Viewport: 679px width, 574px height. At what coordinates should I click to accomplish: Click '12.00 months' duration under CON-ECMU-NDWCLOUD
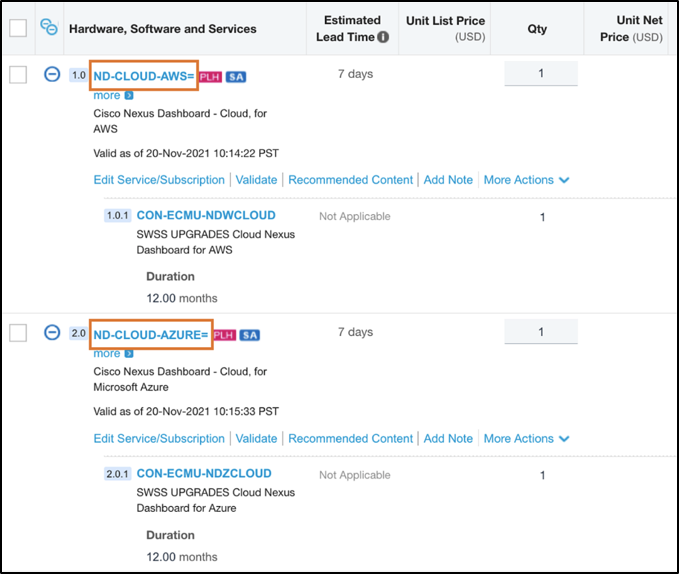(182, 298)
